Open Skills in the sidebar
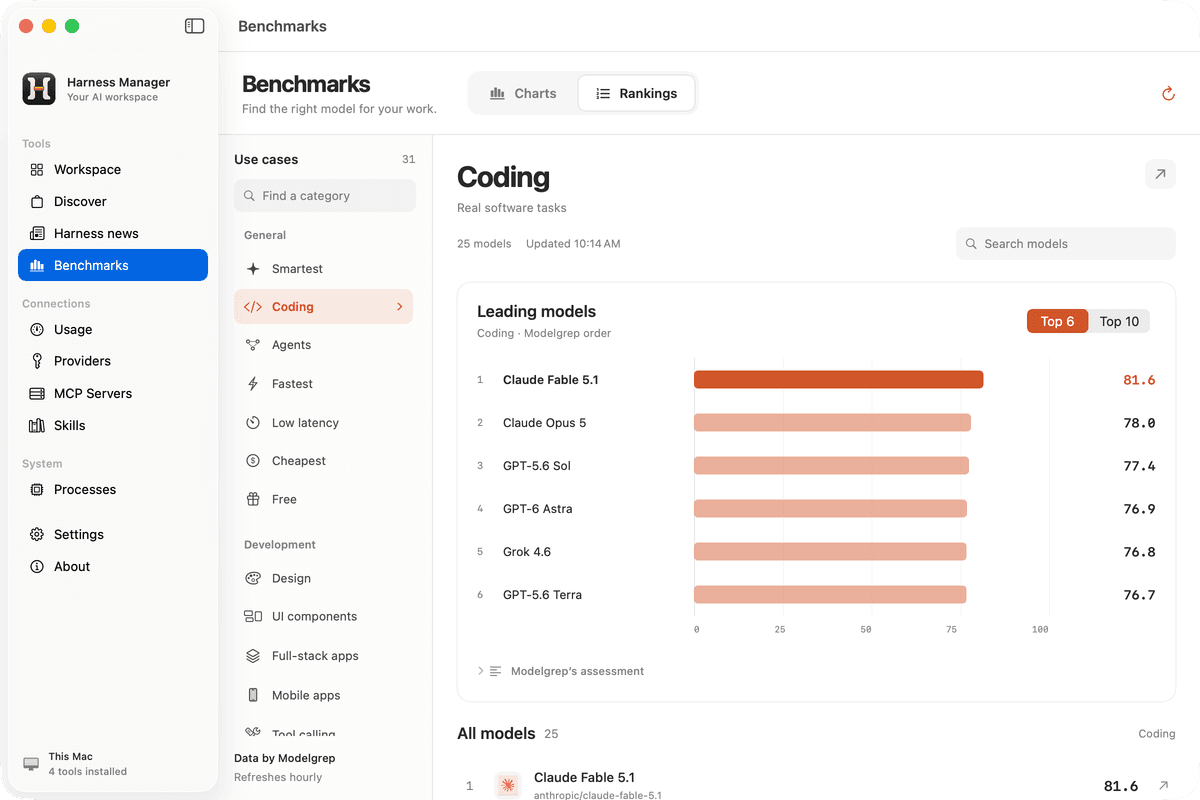 pyautogui.click(x=113, y=425)
